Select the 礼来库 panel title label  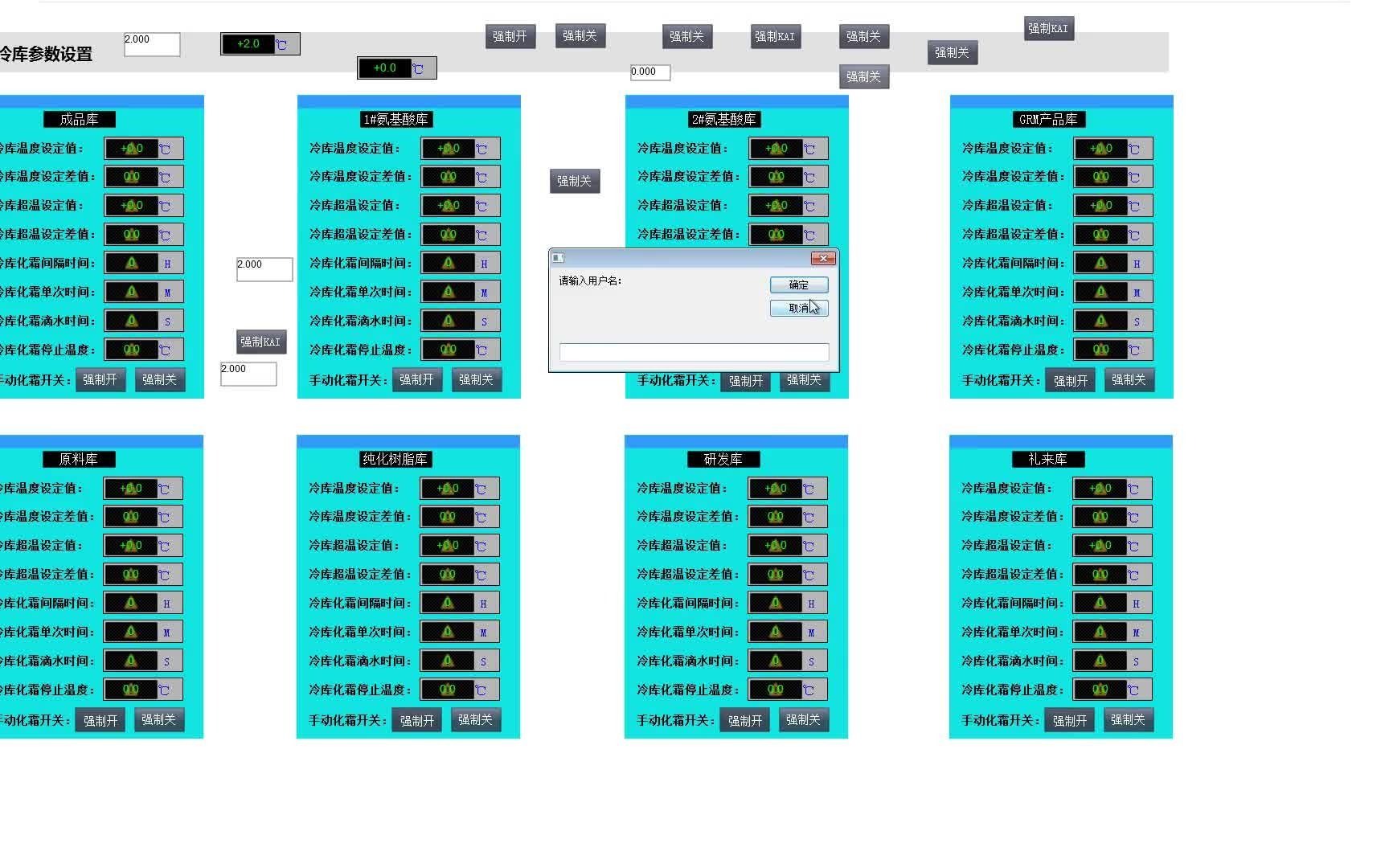coord(1048,459)
